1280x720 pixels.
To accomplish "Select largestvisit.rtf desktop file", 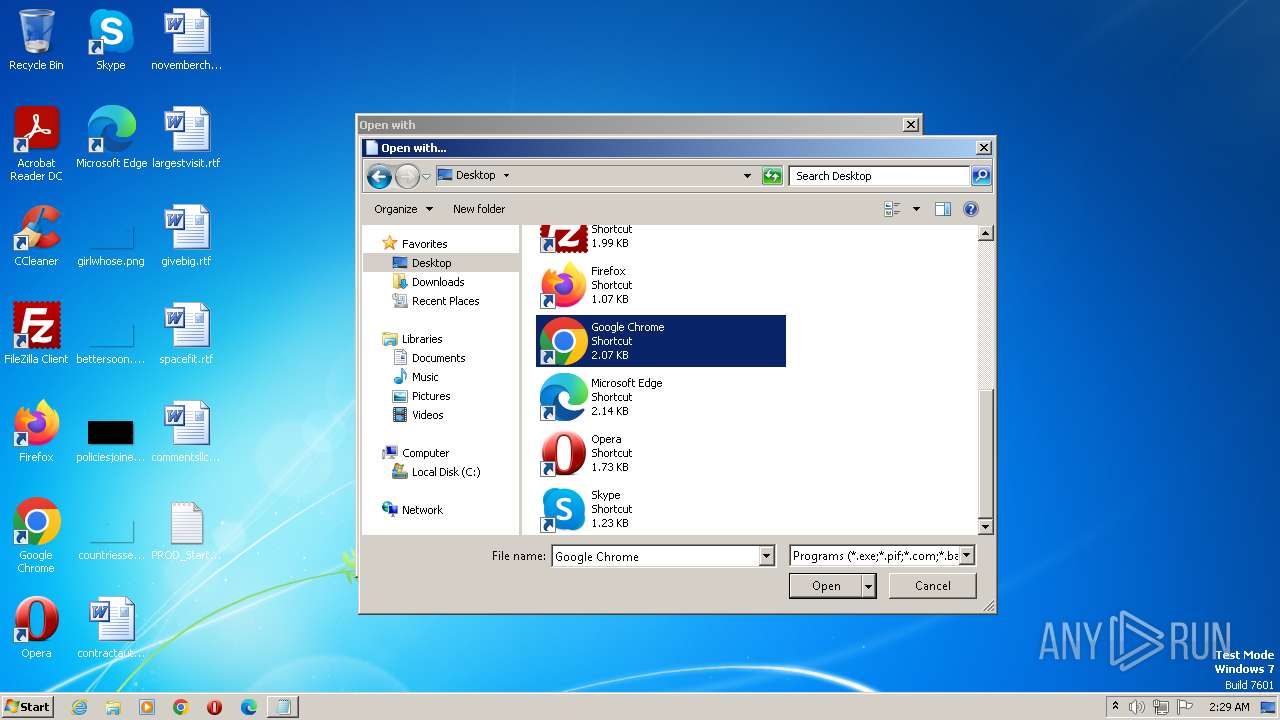I will [186, 138].
